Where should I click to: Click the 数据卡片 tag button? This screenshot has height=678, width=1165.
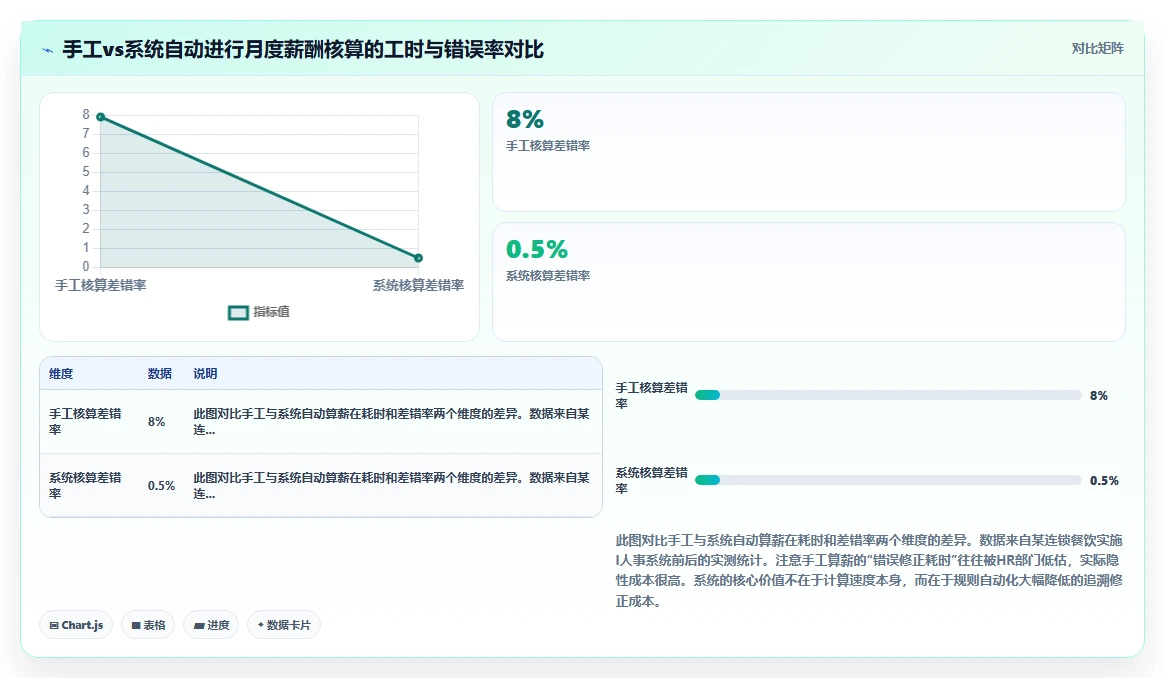(284, 625)
